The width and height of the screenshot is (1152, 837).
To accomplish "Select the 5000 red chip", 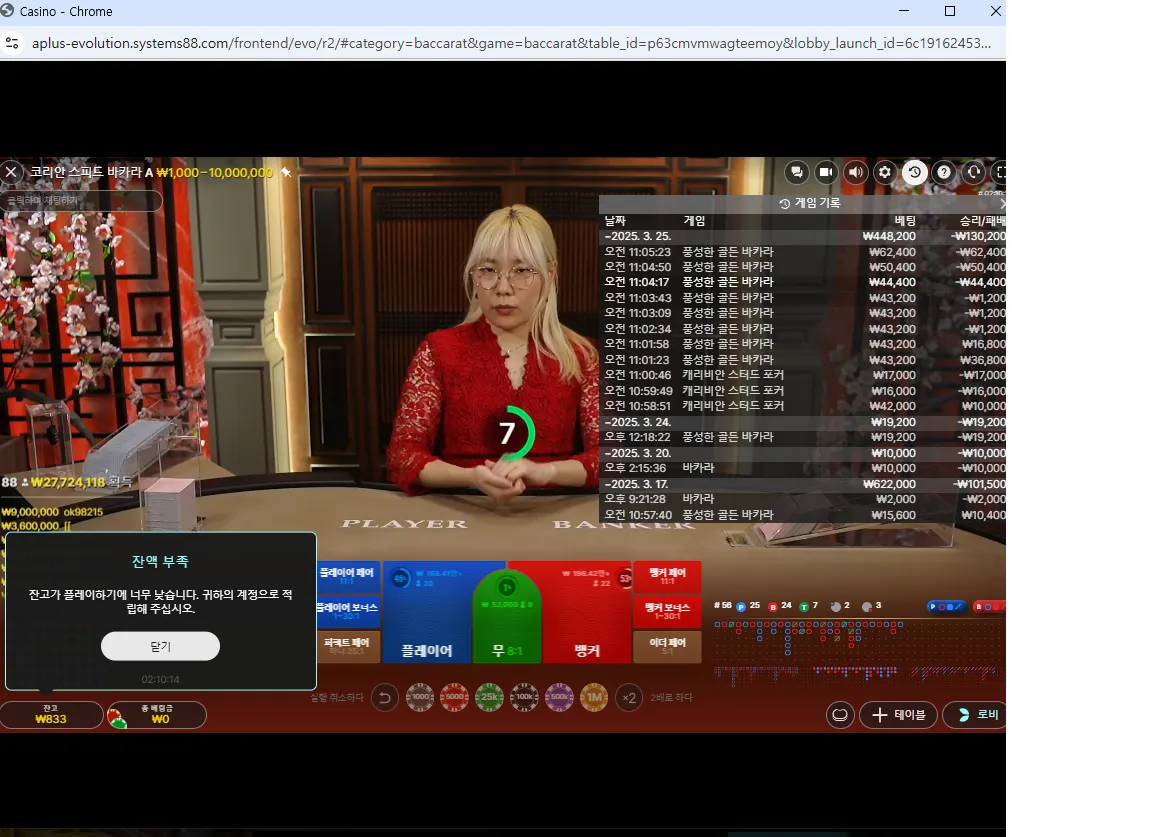I will point(455,697).
